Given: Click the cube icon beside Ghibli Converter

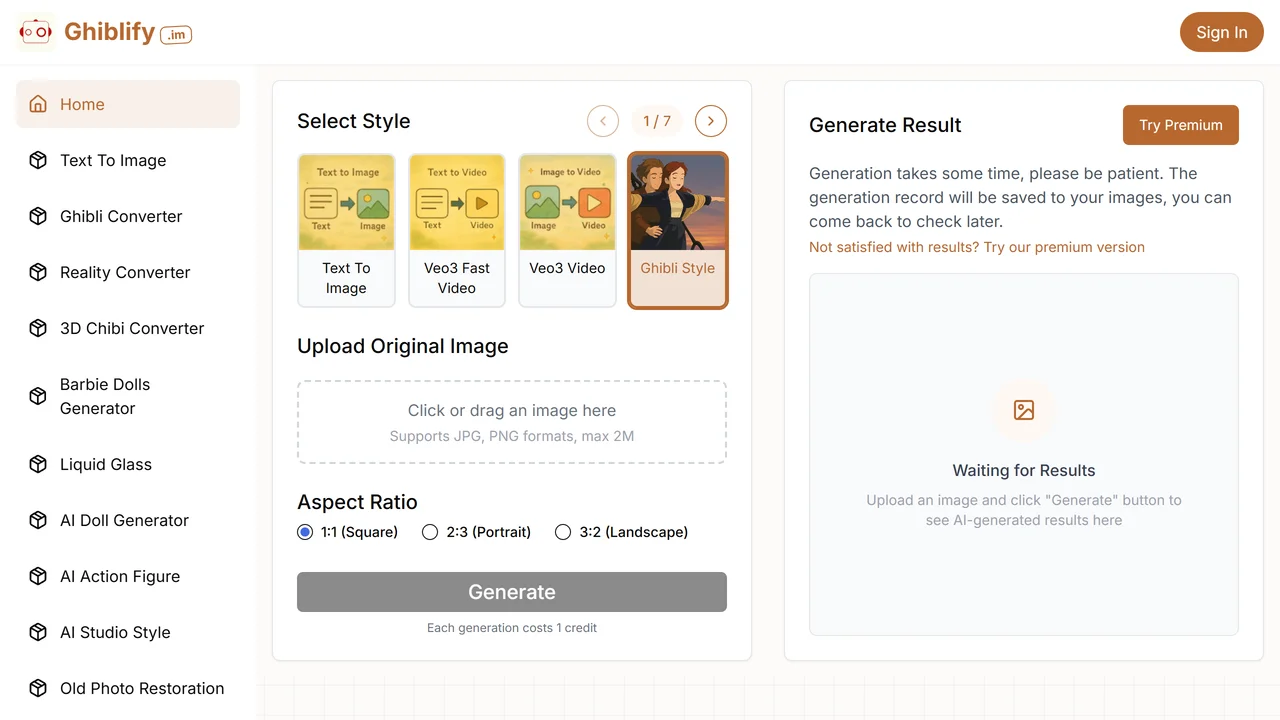Looking at the screenshot, I should 38,216.
